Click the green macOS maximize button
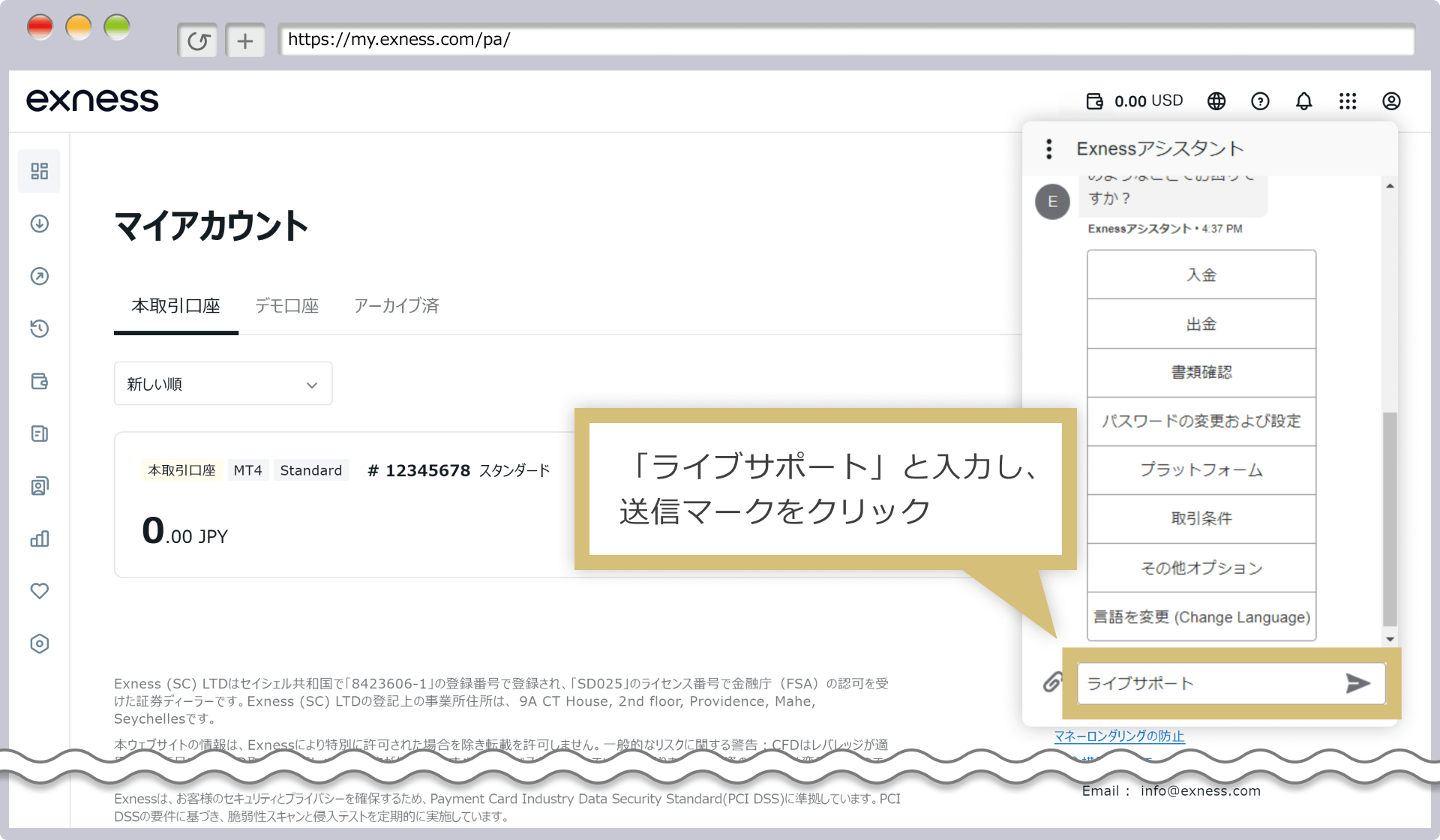The height and width of the screenshot is (840, 1440). (117, 28)
